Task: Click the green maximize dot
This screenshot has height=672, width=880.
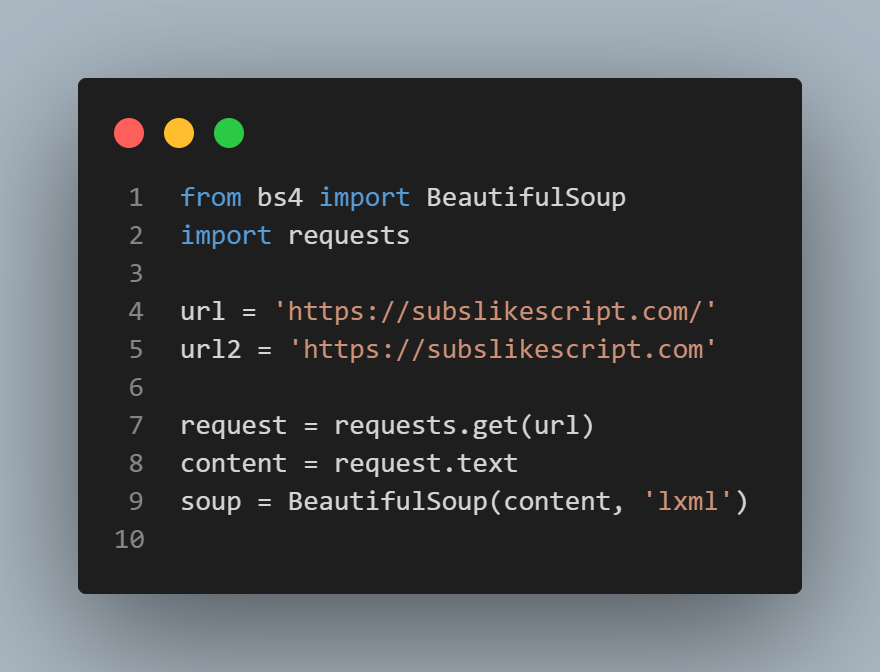Action: pyautogui.click(x=229, y=133)
